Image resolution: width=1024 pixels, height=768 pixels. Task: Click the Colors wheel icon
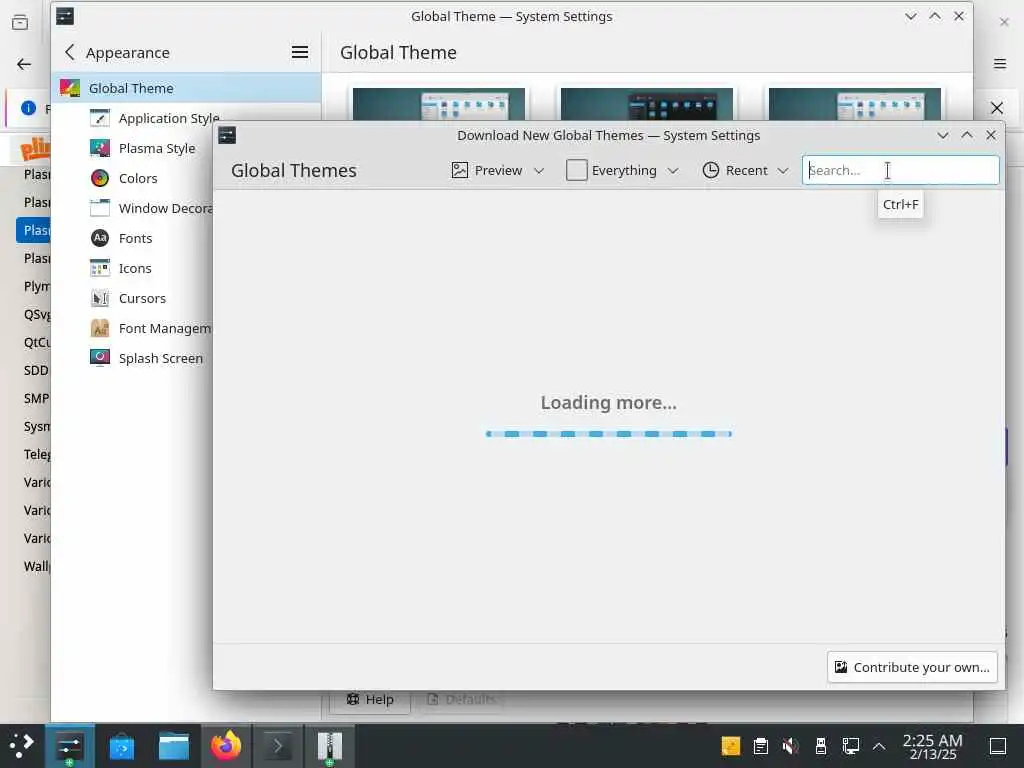click(x=100, y=178)
